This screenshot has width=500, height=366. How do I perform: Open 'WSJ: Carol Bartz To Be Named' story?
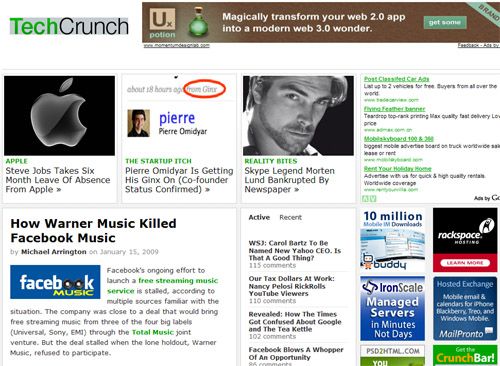pyautogui.click(x=295, y=250)
